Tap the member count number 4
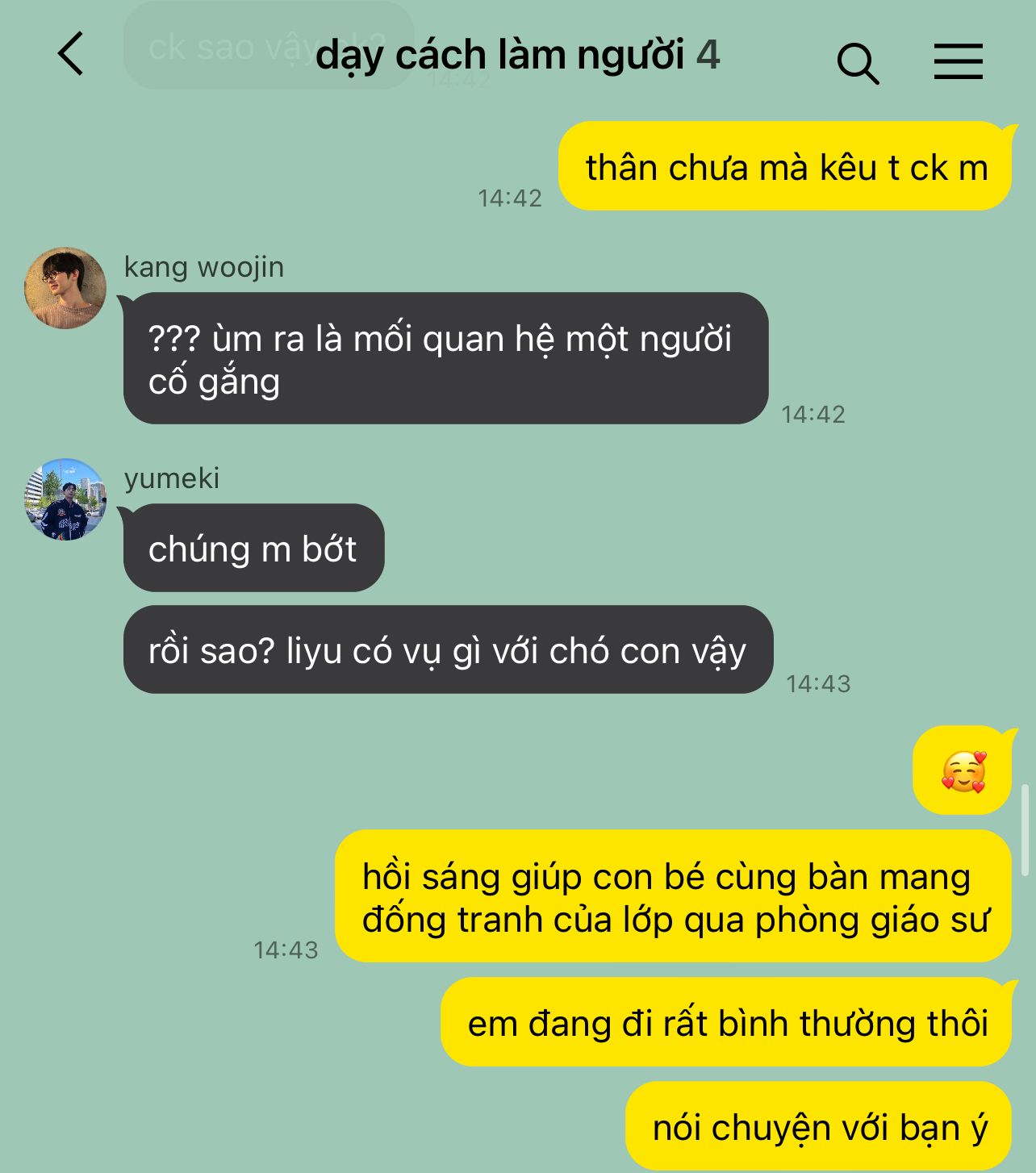 (x=708, y=55)
